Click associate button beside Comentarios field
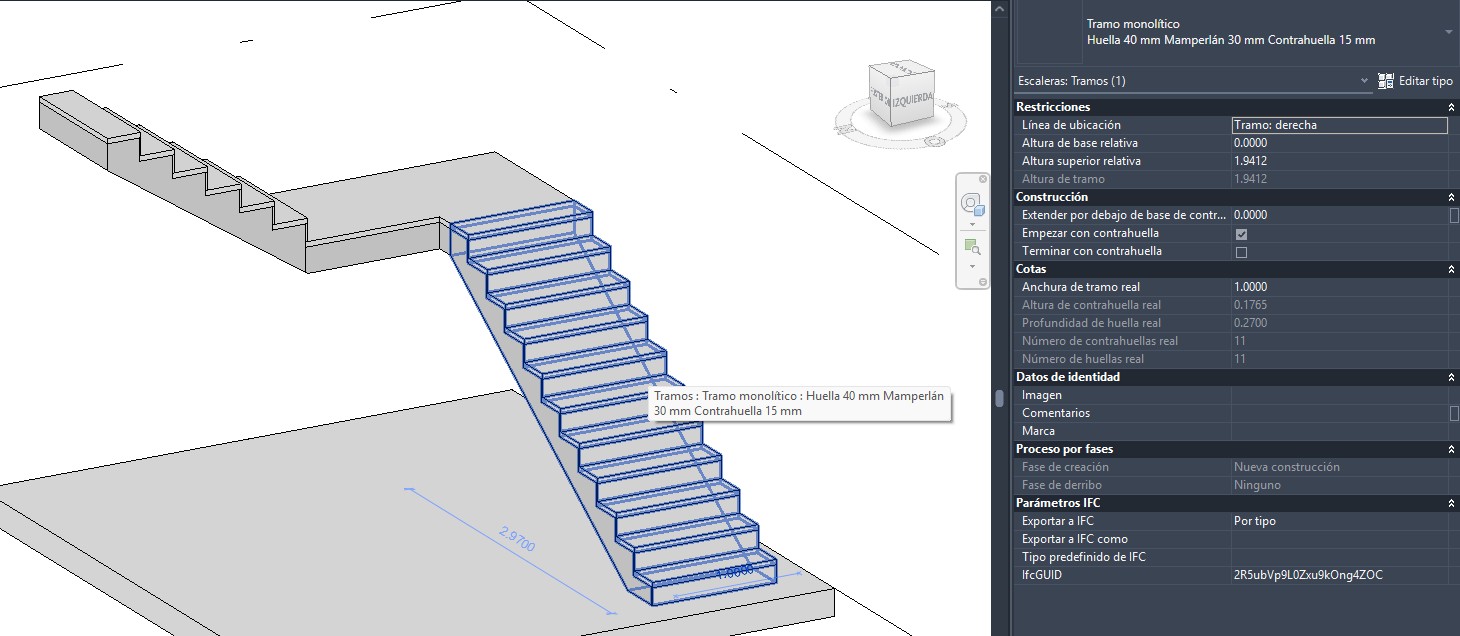Viewport: 1460px width, 636px height. 1454,413
